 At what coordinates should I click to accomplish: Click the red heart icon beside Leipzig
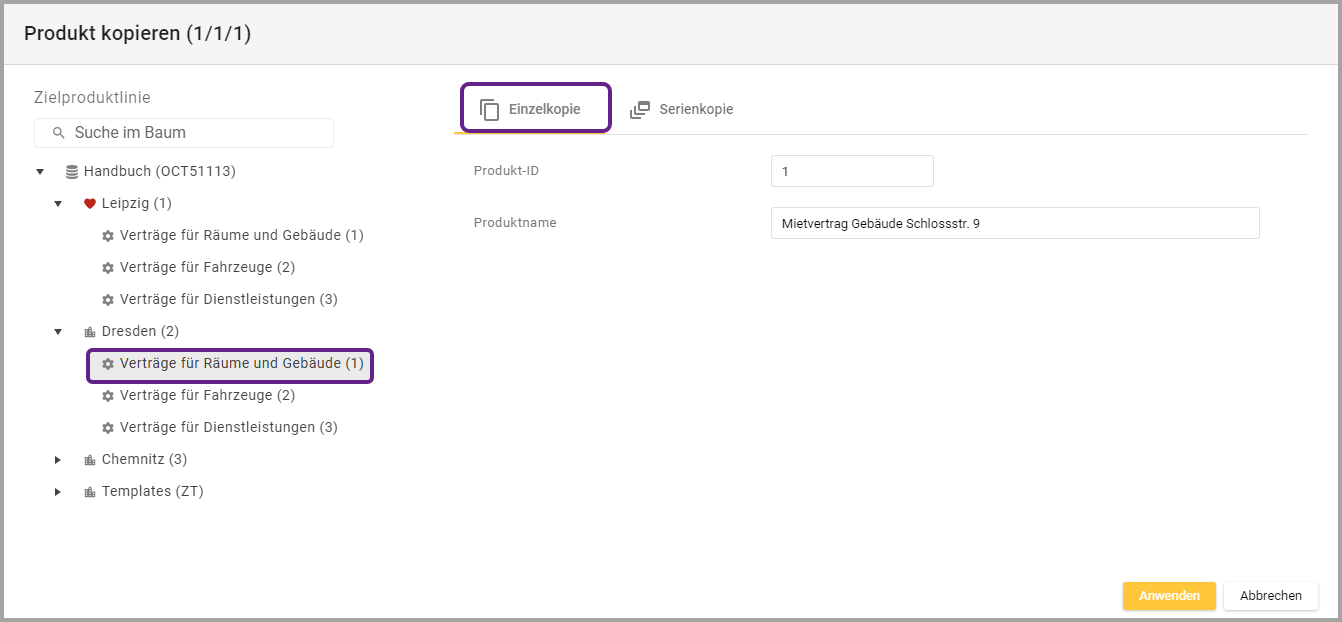[x=90, y=204]
